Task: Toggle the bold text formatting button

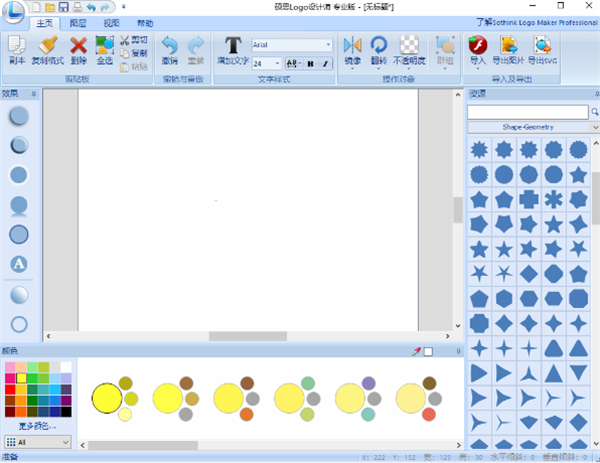Action: (x=310, y=63)
